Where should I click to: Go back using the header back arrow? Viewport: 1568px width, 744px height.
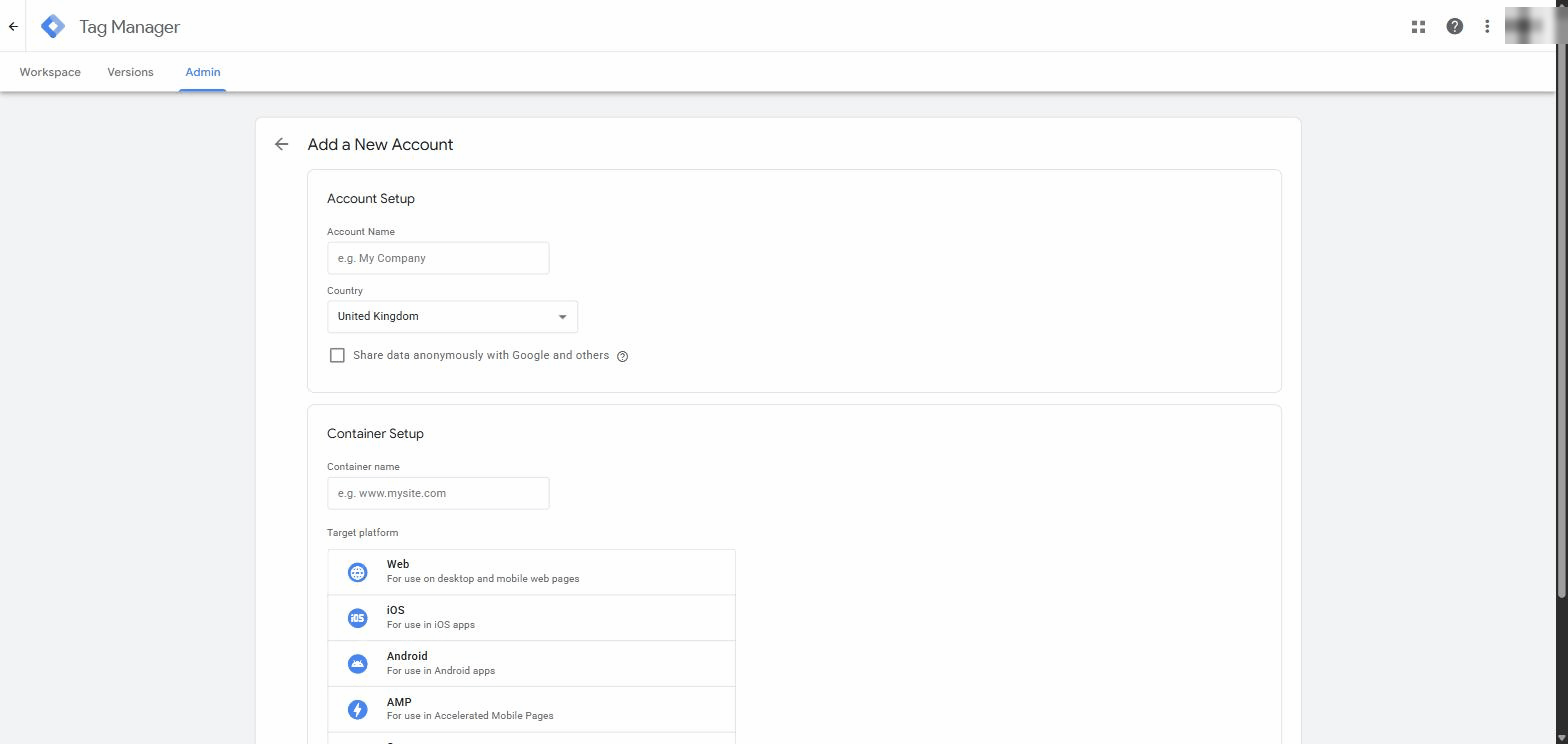pyautogui.click(x=13, y=27)
